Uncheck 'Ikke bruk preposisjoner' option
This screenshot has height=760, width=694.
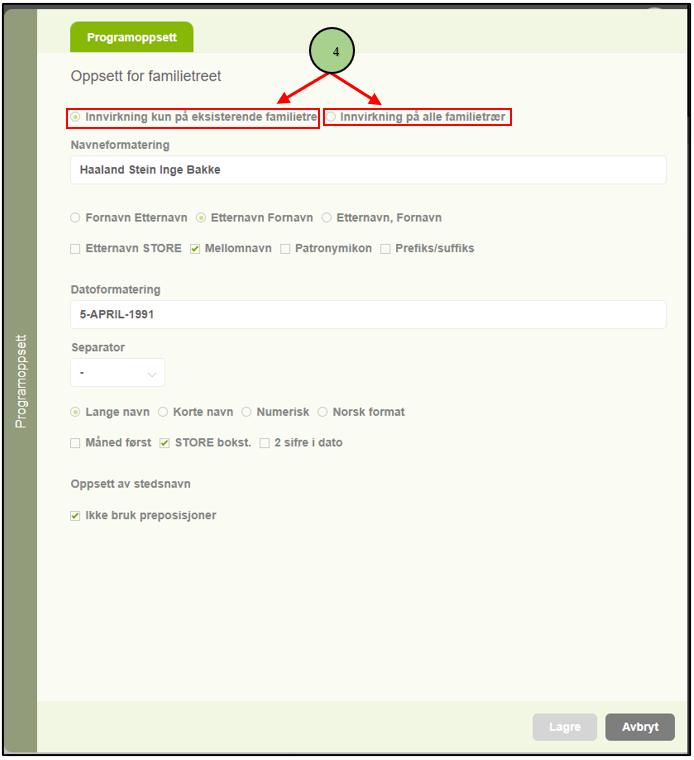(76, 516)
